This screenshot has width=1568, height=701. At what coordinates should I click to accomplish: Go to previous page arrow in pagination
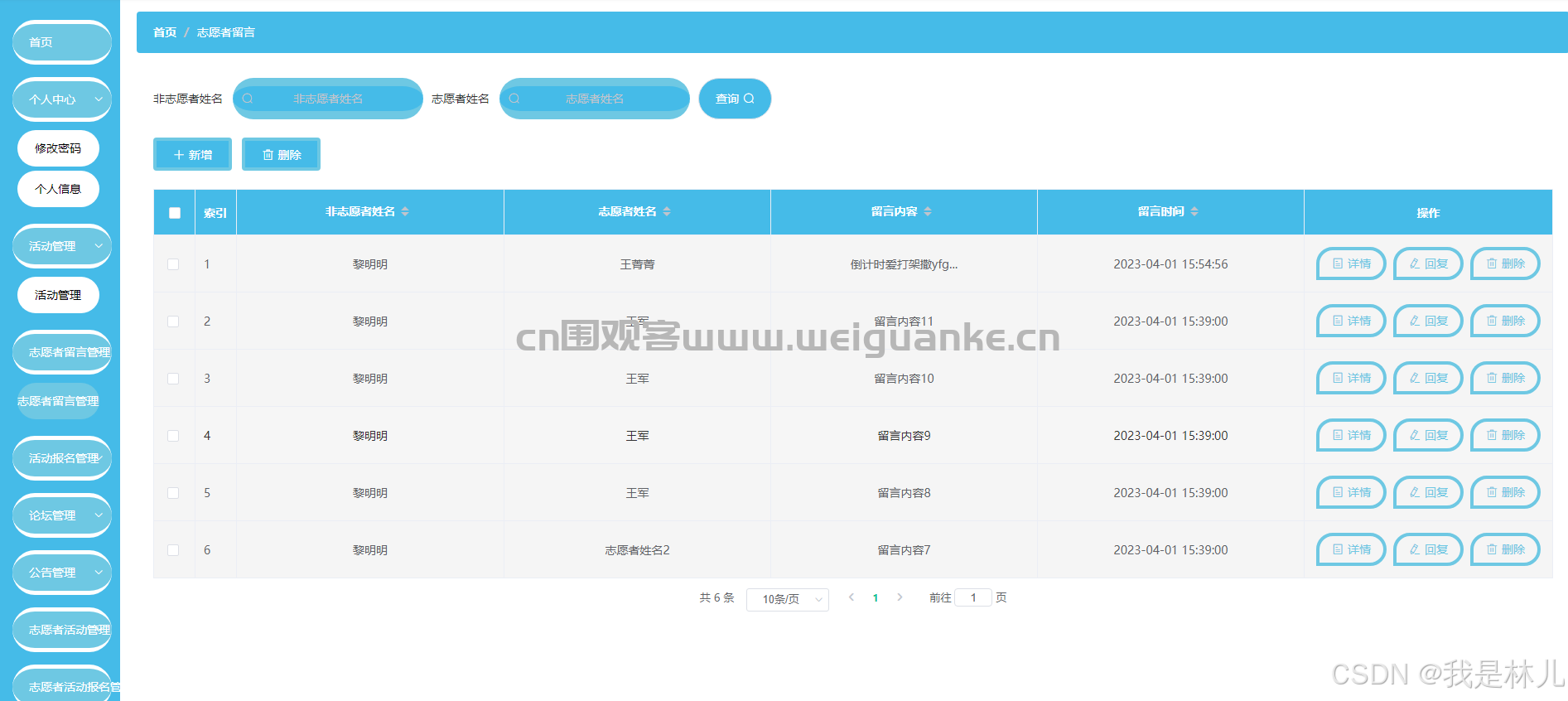coord(852,597)
